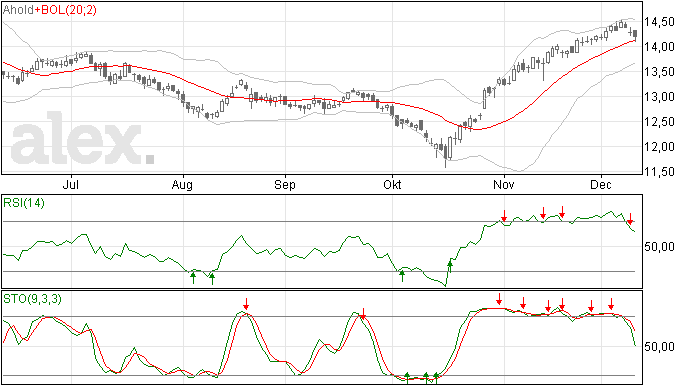
Task: Click the 13,50 price axis value
Action: pyautogui.click(x=659, y=72)
